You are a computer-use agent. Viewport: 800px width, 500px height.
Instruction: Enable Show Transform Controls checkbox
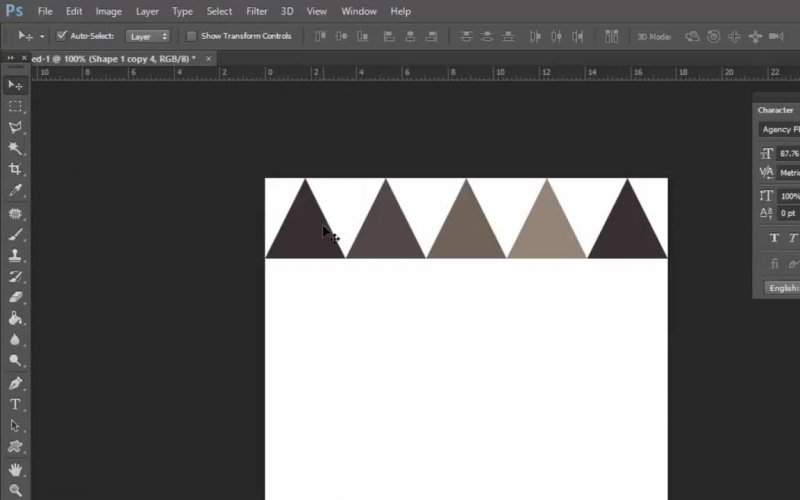[192, 36]
